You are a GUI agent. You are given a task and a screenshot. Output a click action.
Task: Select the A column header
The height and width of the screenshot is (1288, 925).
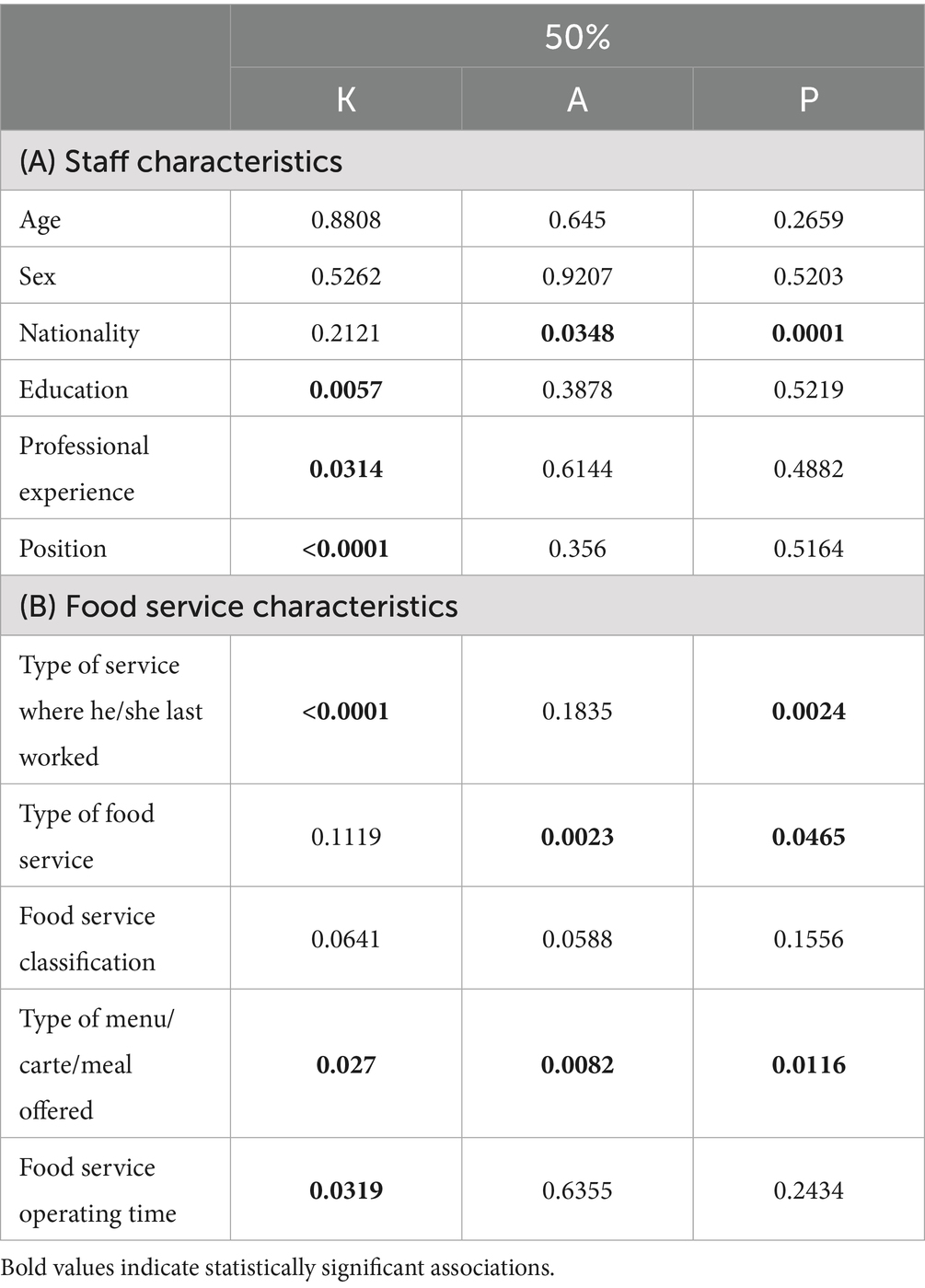[577, 99]
